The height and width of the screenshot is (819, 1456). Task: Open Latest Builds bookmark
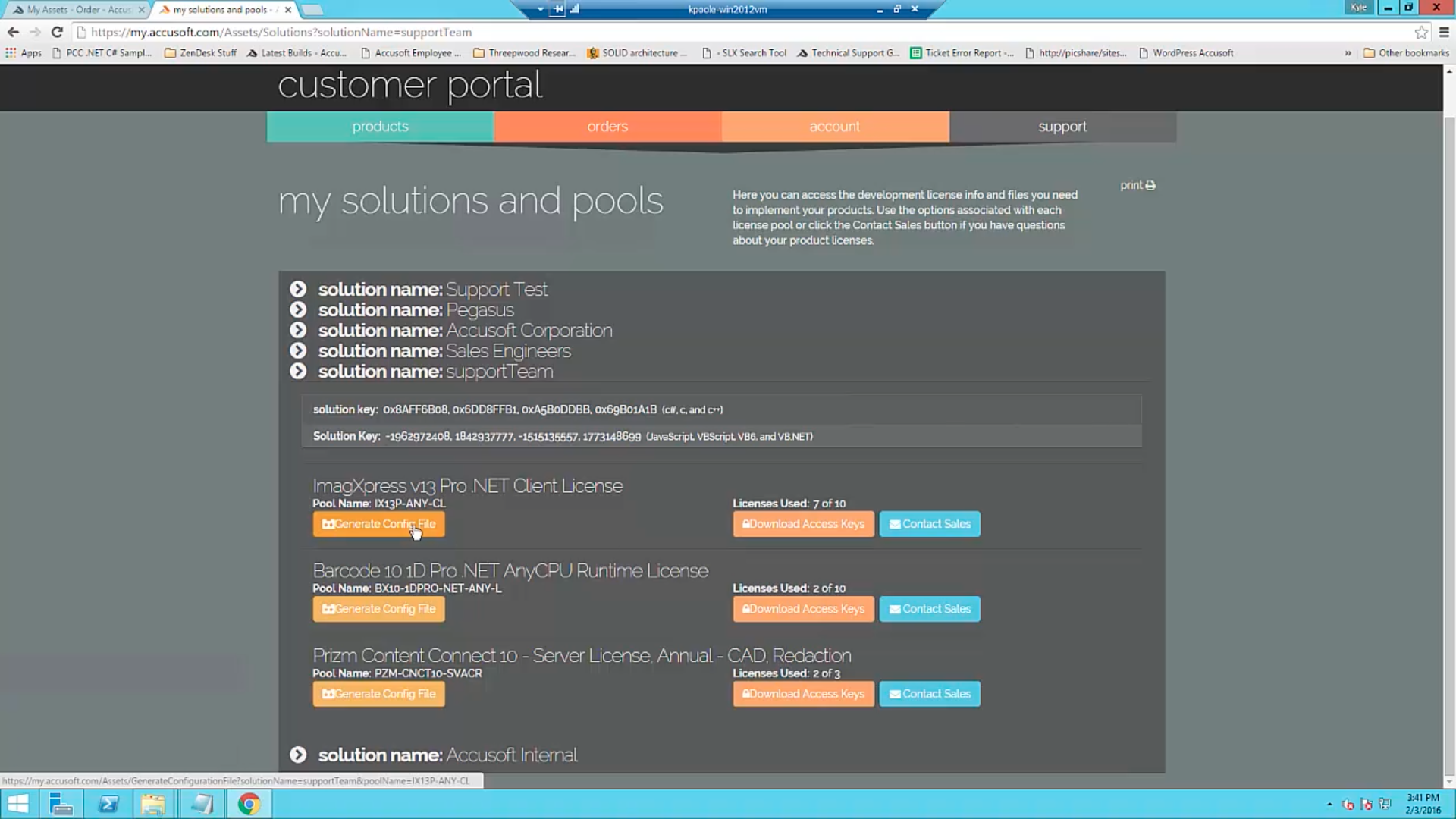click(297, 53)
